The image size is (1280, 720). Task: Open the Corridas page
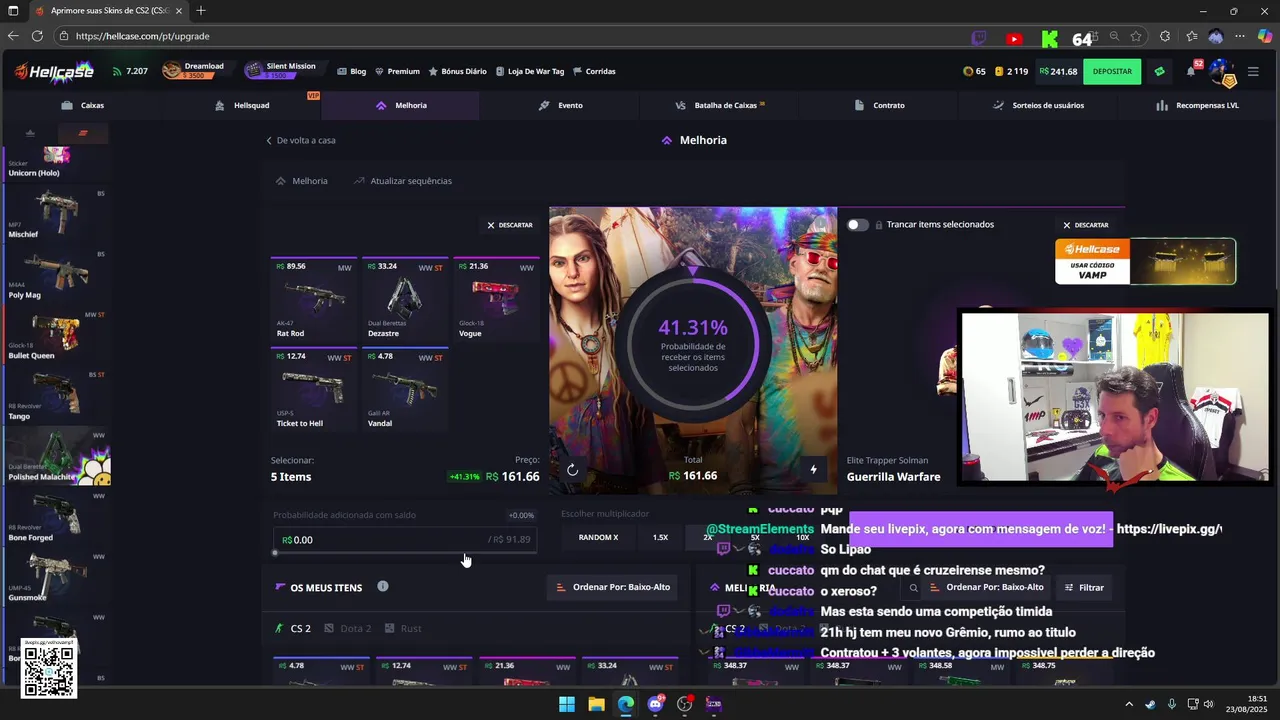coord(594,72)
